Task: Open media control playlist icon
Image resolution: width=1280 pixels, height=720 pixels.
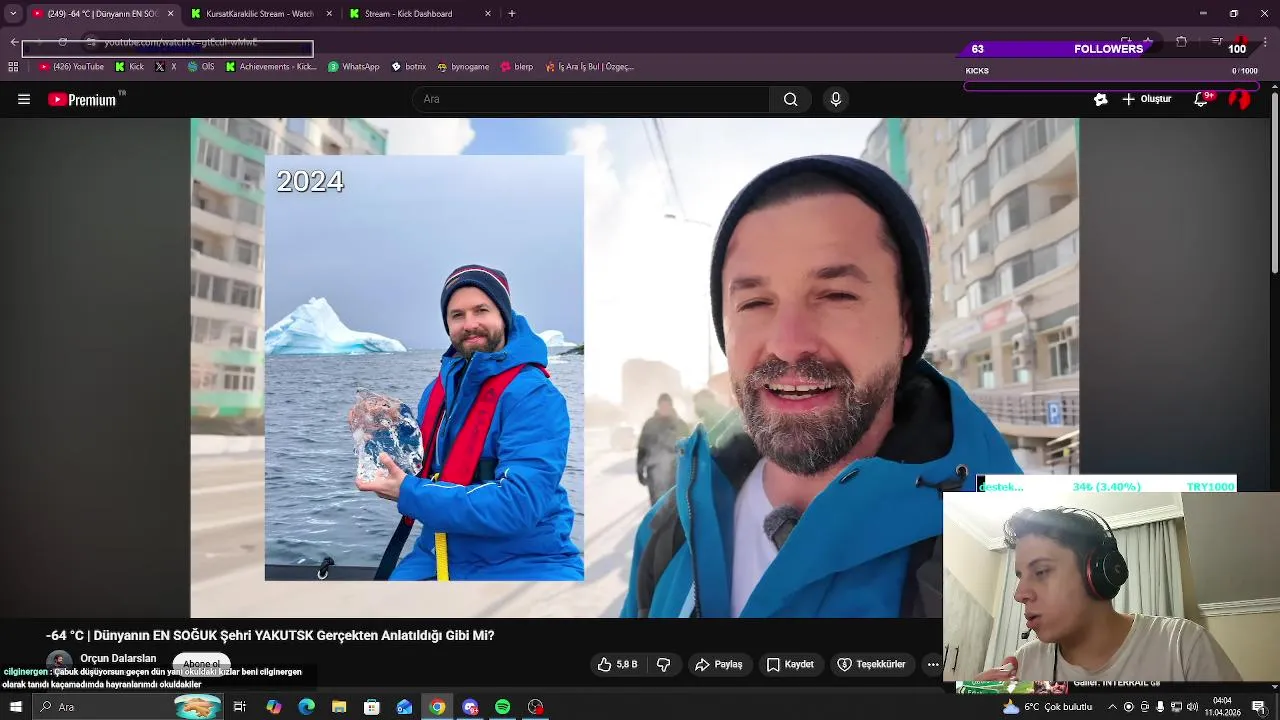Action: 1217,42
